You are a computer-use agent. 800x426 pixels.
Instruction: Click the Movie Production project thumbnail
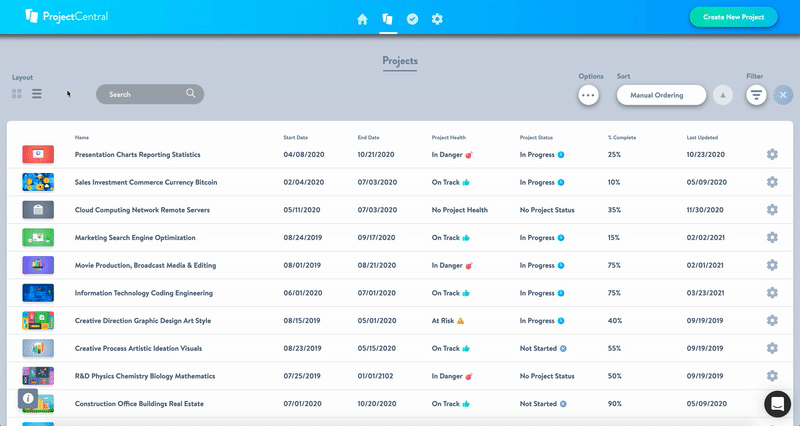pos(38,265)
